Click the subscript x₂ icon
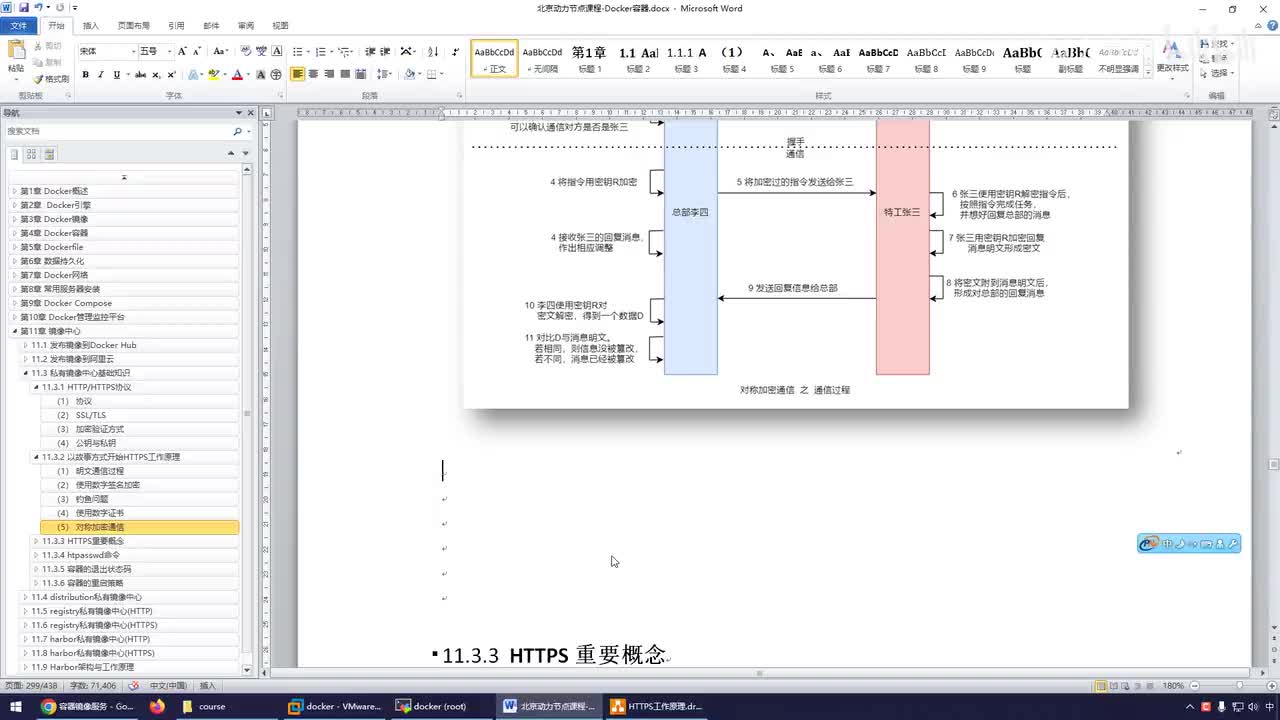This screenshot has width=1280, height=720. pos(156,75)
